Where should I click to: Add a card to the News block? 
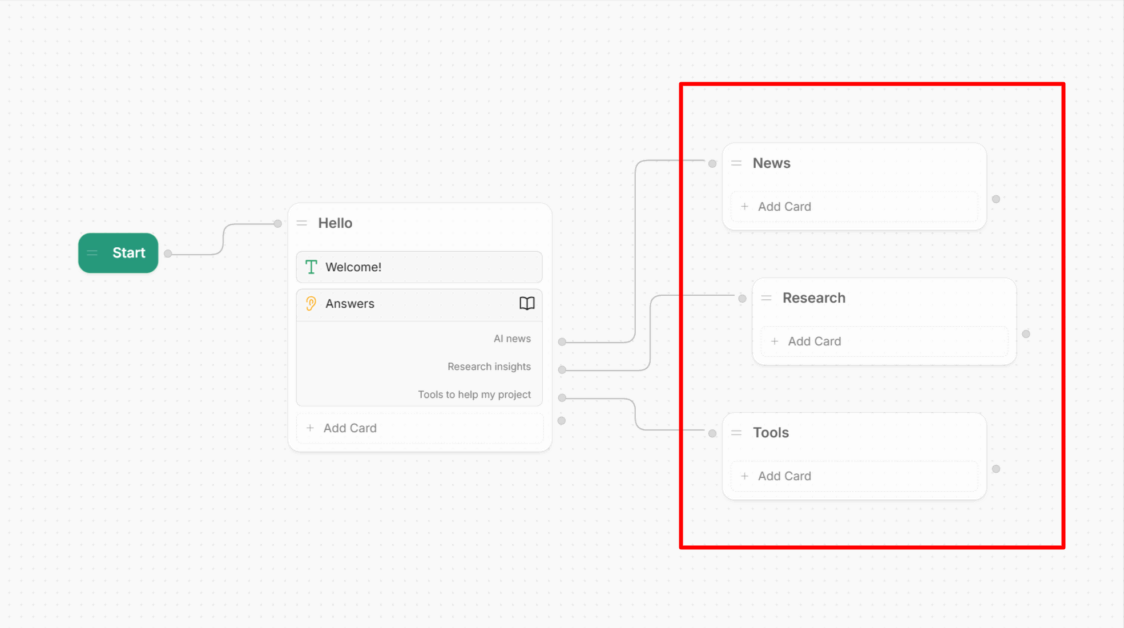(854, 207)
